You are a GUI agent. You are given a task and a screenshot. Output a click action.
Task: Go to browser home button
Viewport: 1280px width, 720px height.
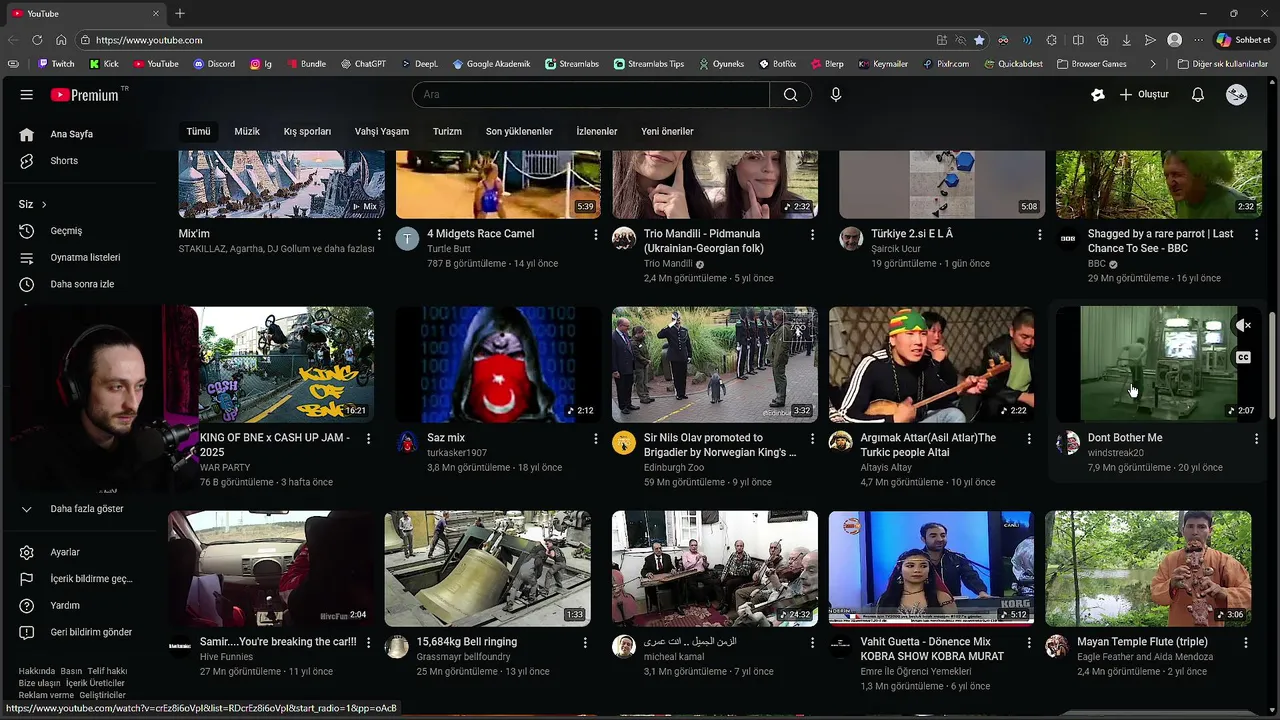click(x=61, y=40)
